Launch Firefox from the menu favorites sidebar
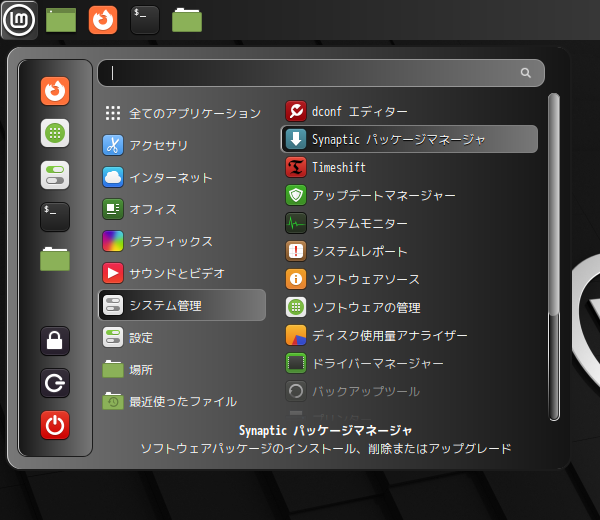The width and height of the screenshot is (600, 520). [x=55, y=91]
